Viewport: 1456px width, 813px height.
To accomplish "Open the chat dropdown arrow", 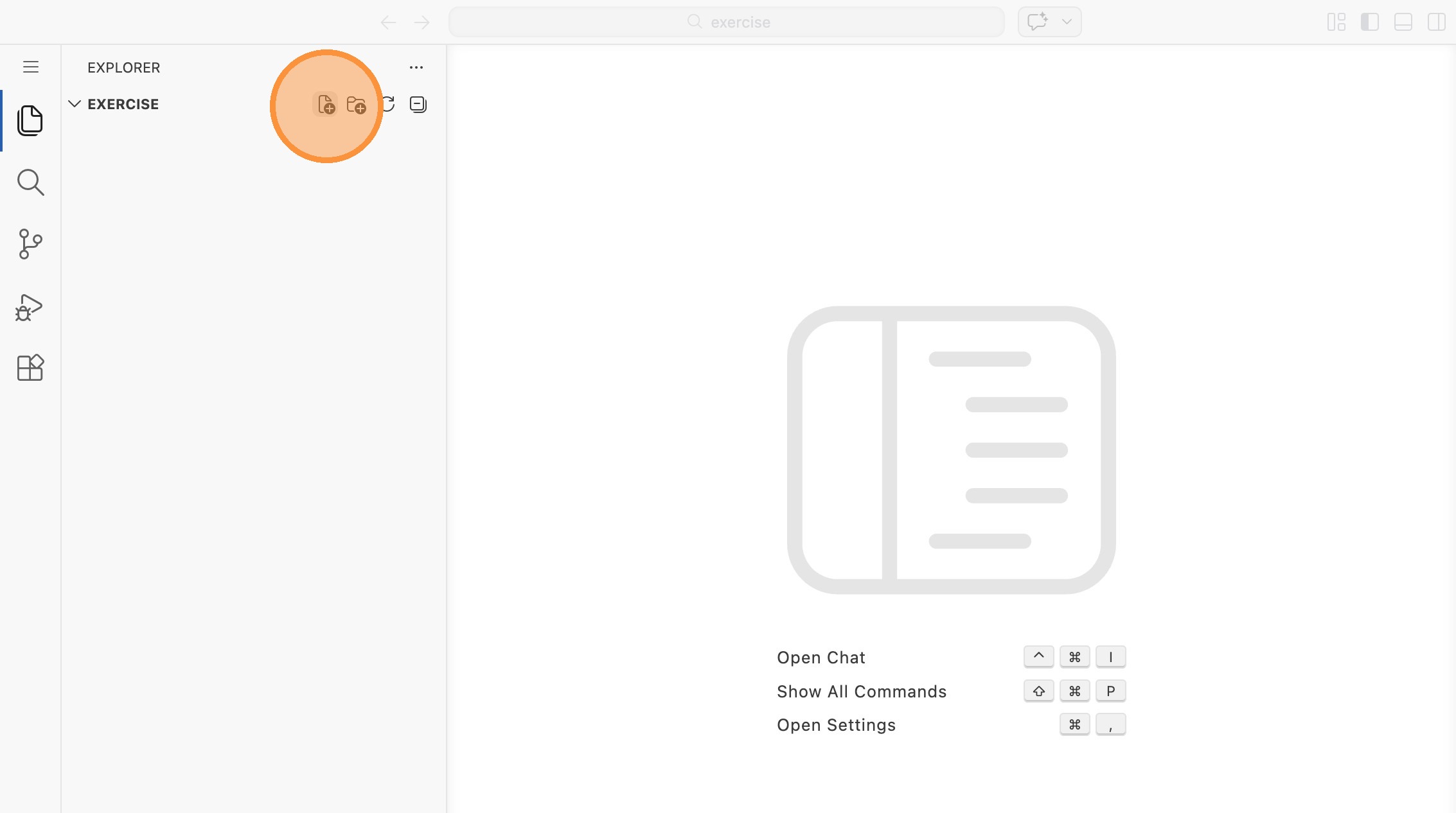I will pyautogui.click(x=1067, y=22).
